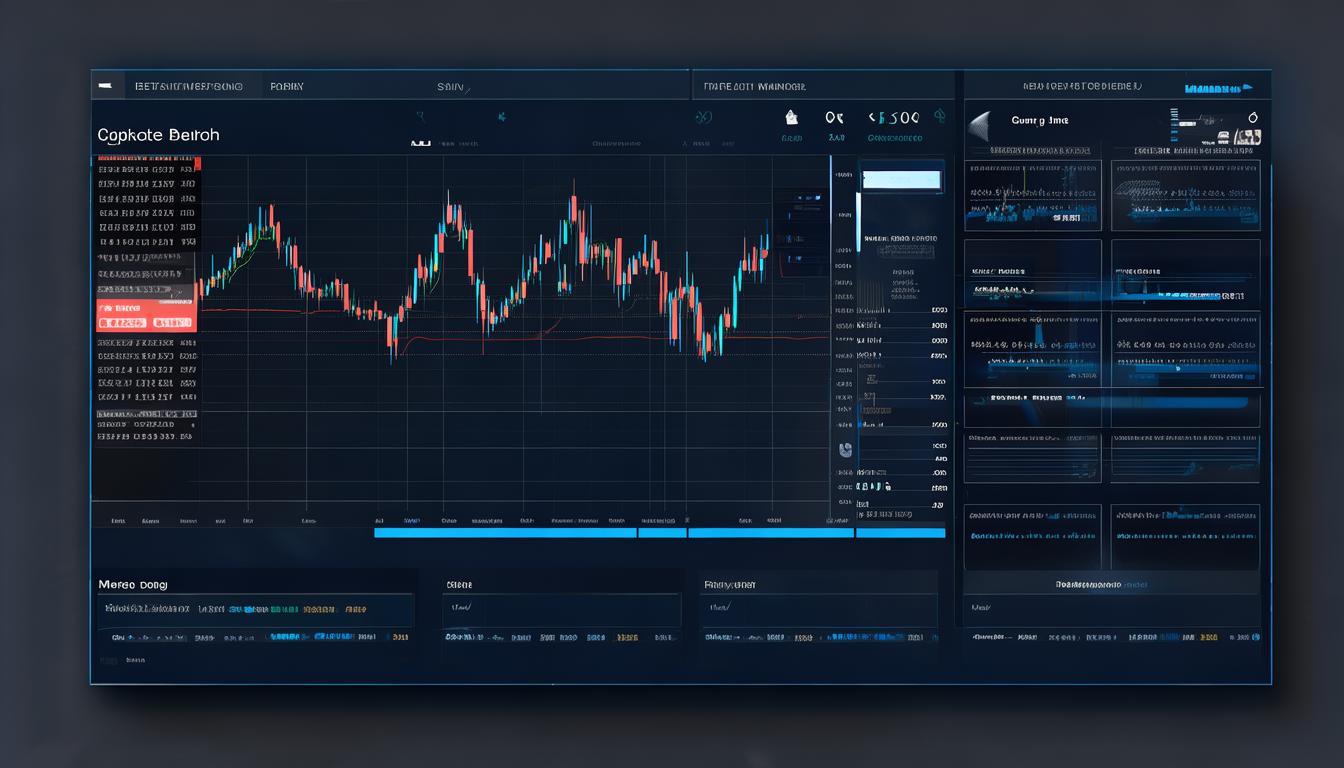
Task: Click the bright blue arrow label in top-right header
Action: click(x=1218, y=88)
